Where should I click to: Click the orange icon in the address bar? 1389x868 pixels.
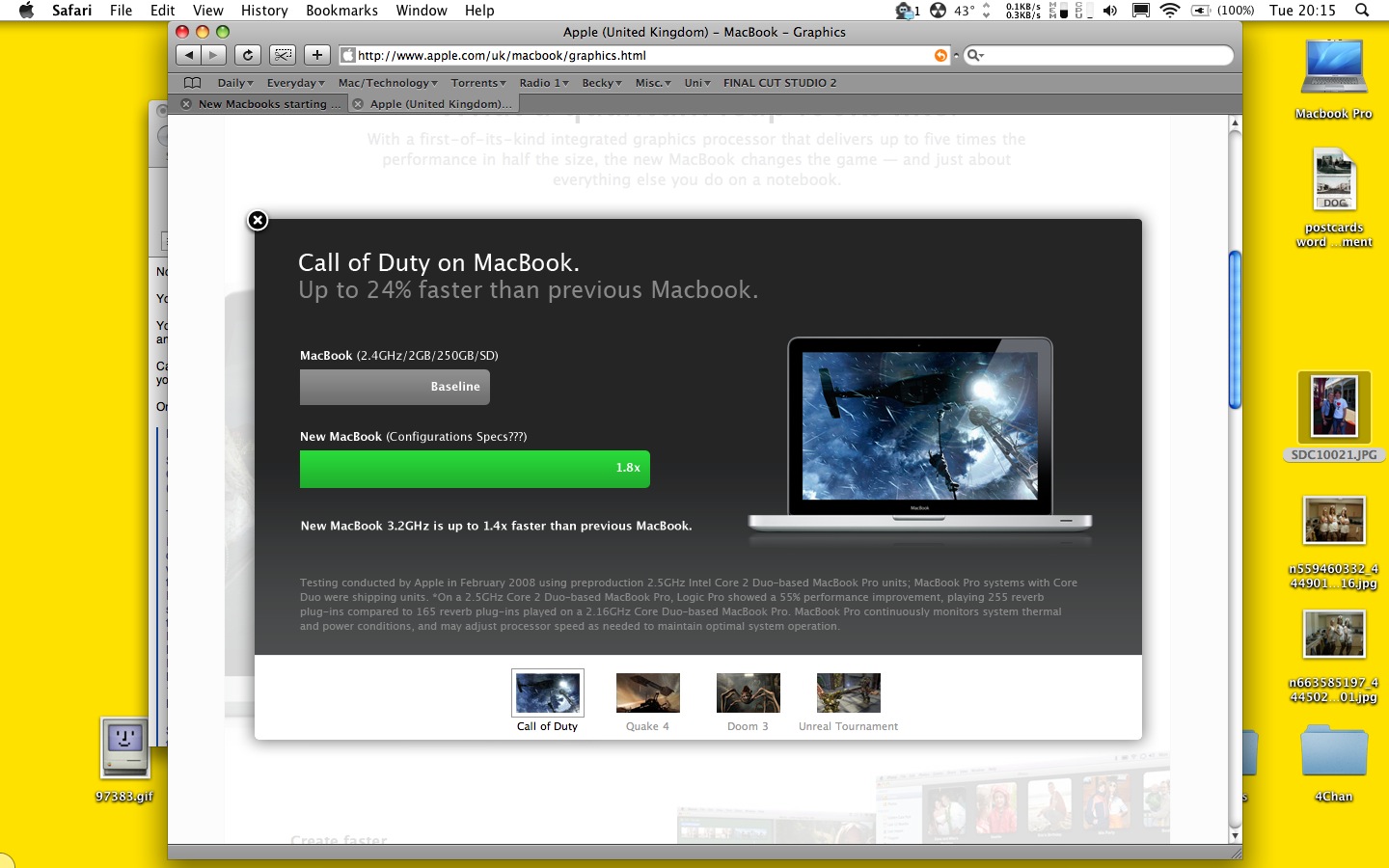940,55
